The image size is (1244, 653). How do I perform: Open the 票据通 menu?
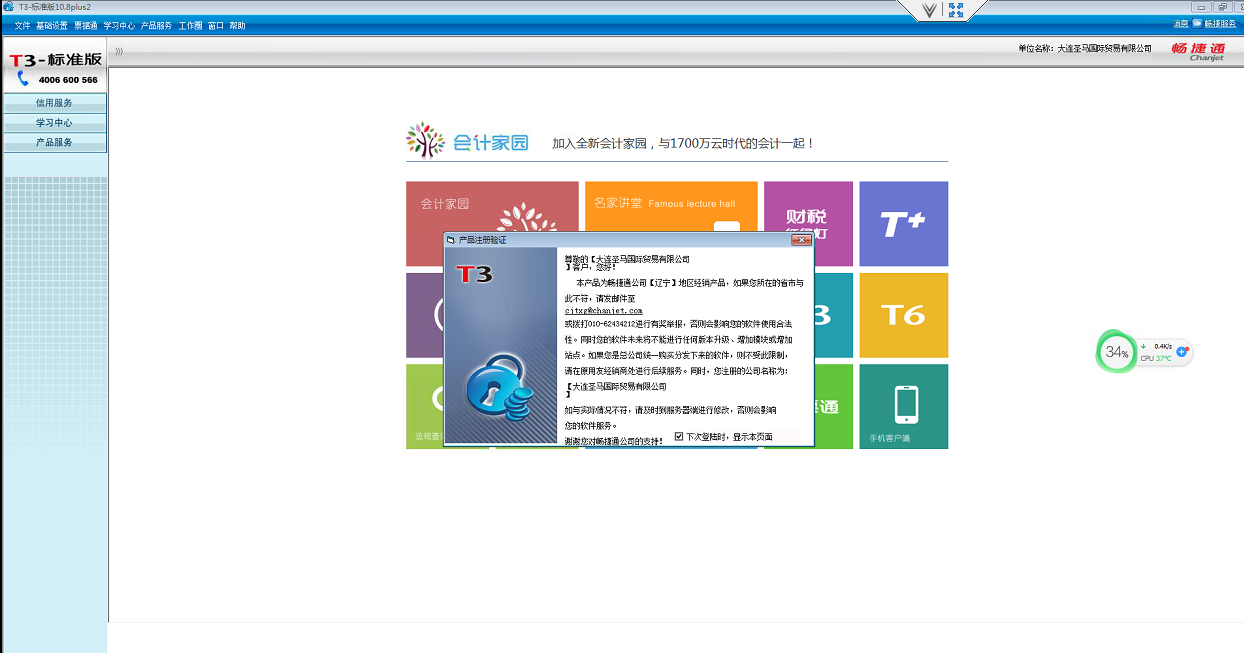pos(85,25)
